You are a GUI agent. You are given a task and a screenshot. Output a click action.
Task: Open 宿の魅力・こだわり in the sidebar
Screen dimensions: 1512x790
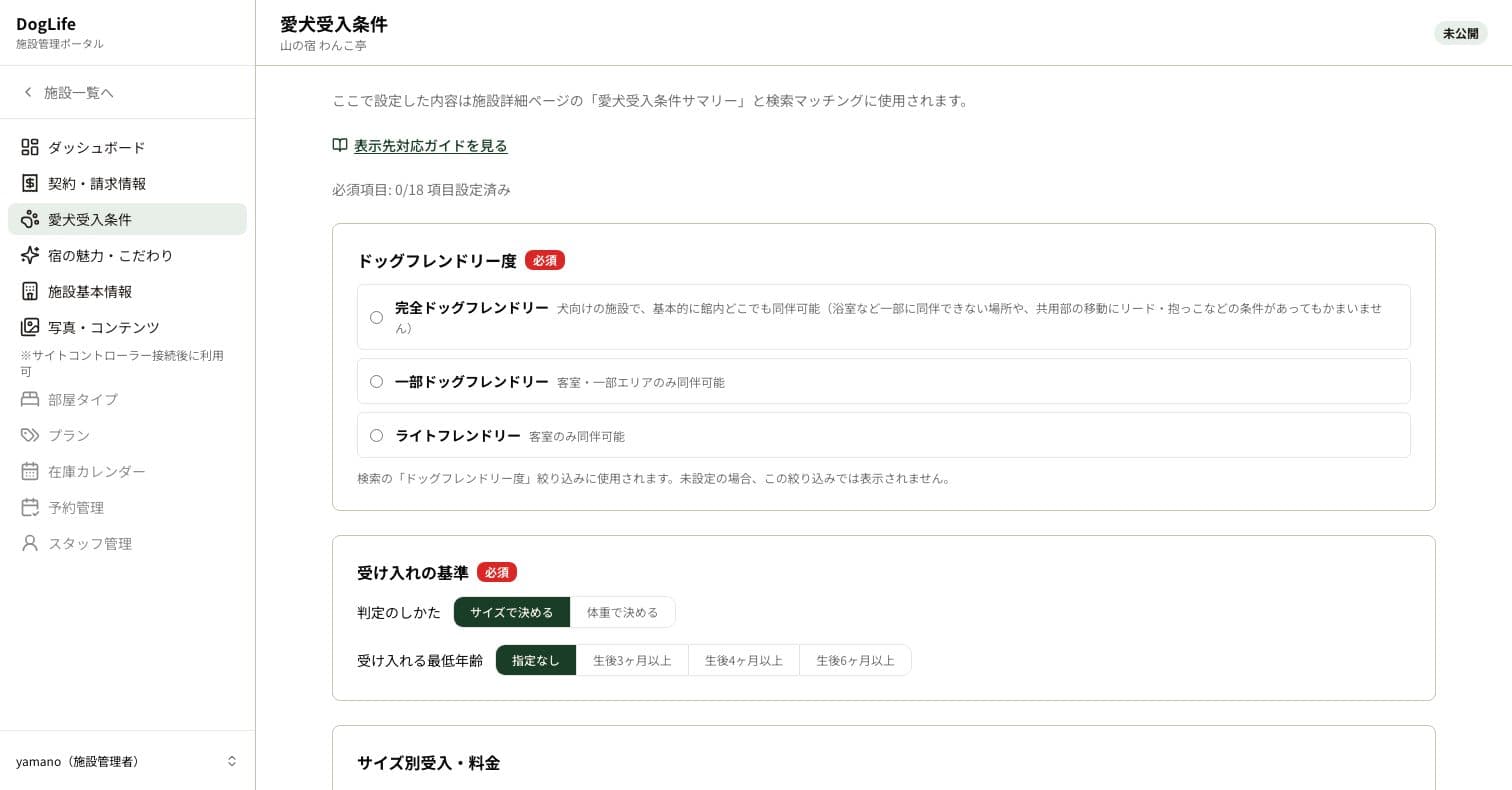tap(127, 255)
